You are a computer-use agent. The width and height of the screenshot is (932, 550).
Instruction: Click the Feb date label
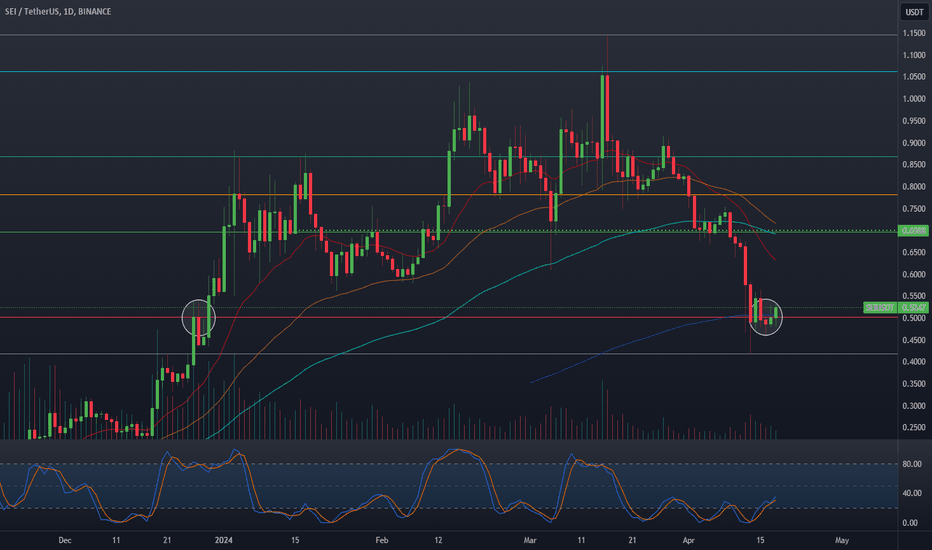tap(382, 540)
